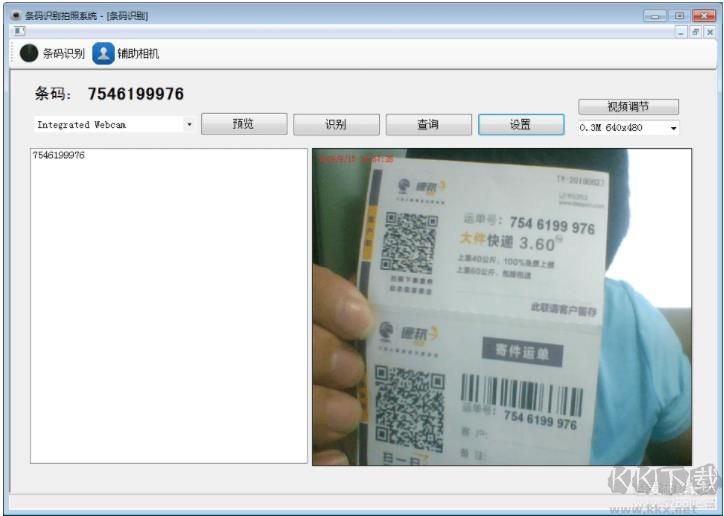
Task: Minimize the main application window
Action: 656,16
